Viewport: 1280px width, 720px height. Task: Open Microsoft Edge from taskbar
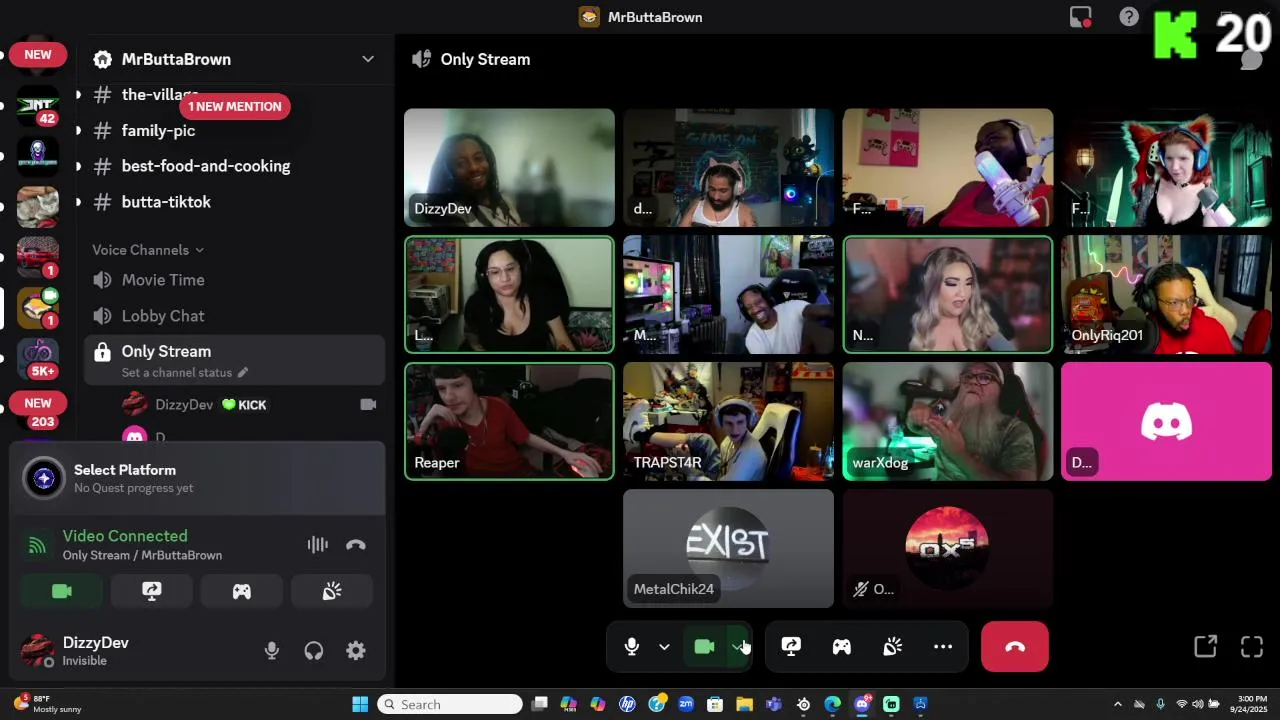tap(832, 704)
